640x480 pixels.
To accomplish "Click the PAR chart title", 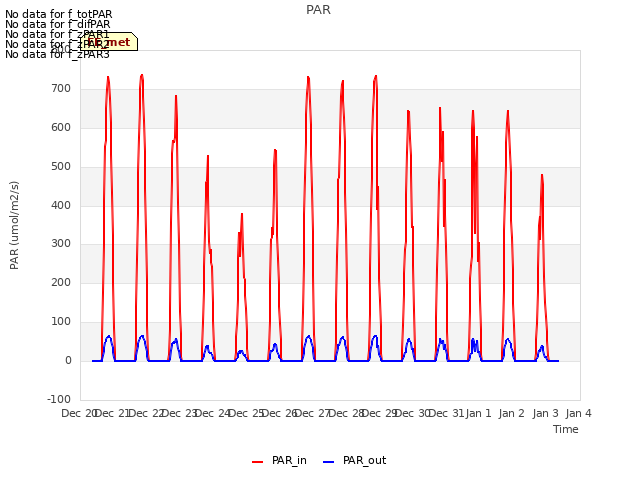I will [x=318, y=10].
